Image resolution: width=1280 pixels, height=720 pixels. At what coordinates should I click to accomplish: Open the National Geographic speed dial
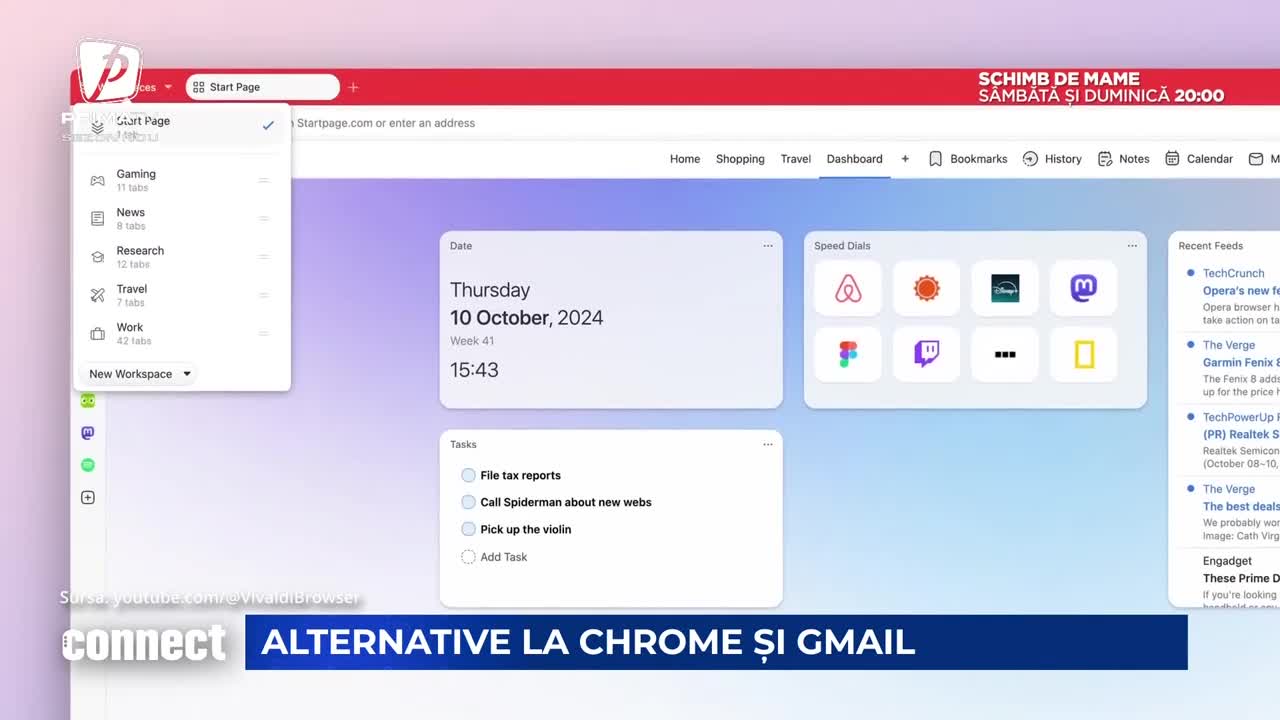(1083, 354)
